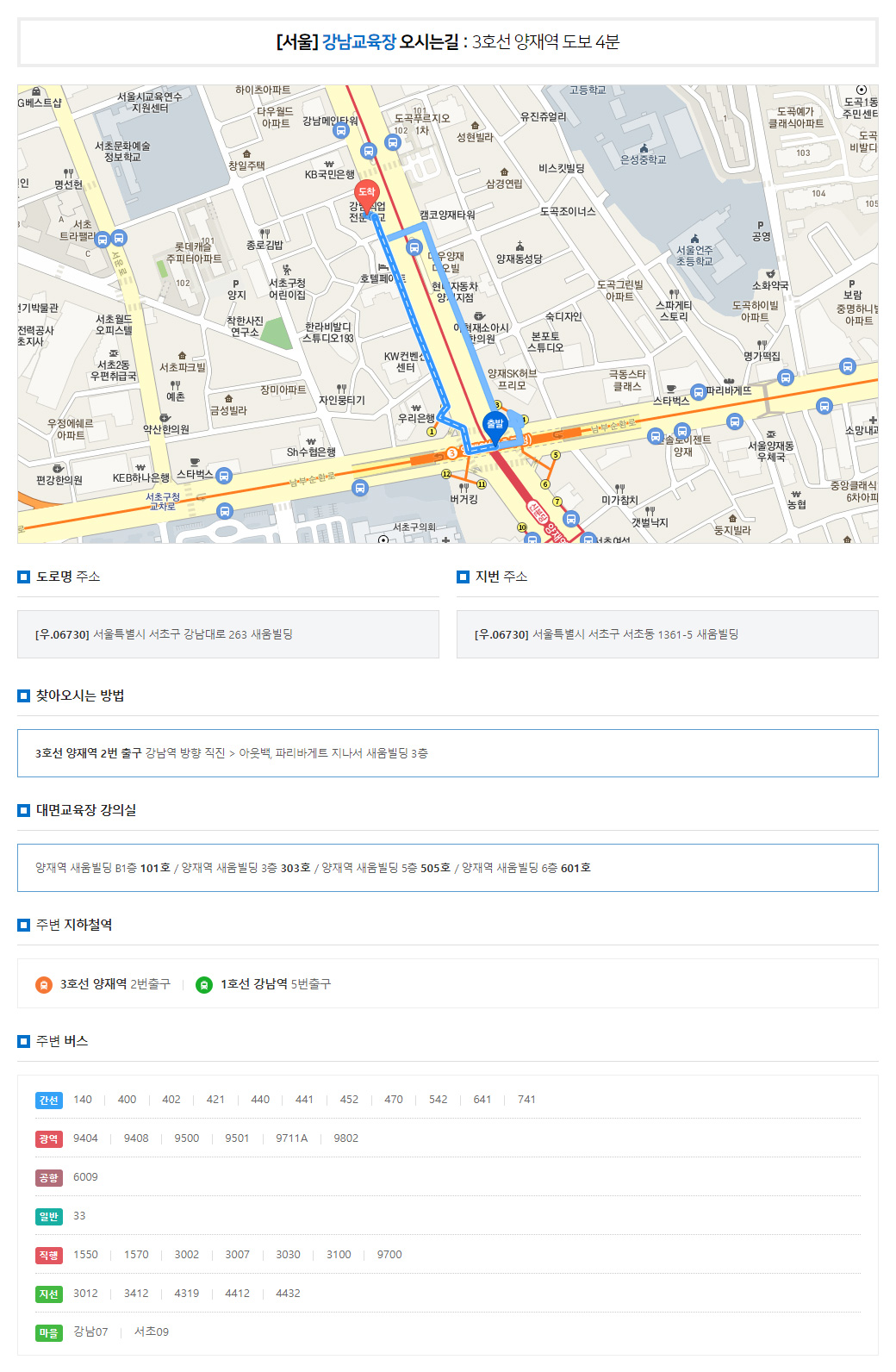The width and height of the screenshot is (896, 1372).
Task: Click the bus stop icon next to 스타벅스
Action: 224,476
